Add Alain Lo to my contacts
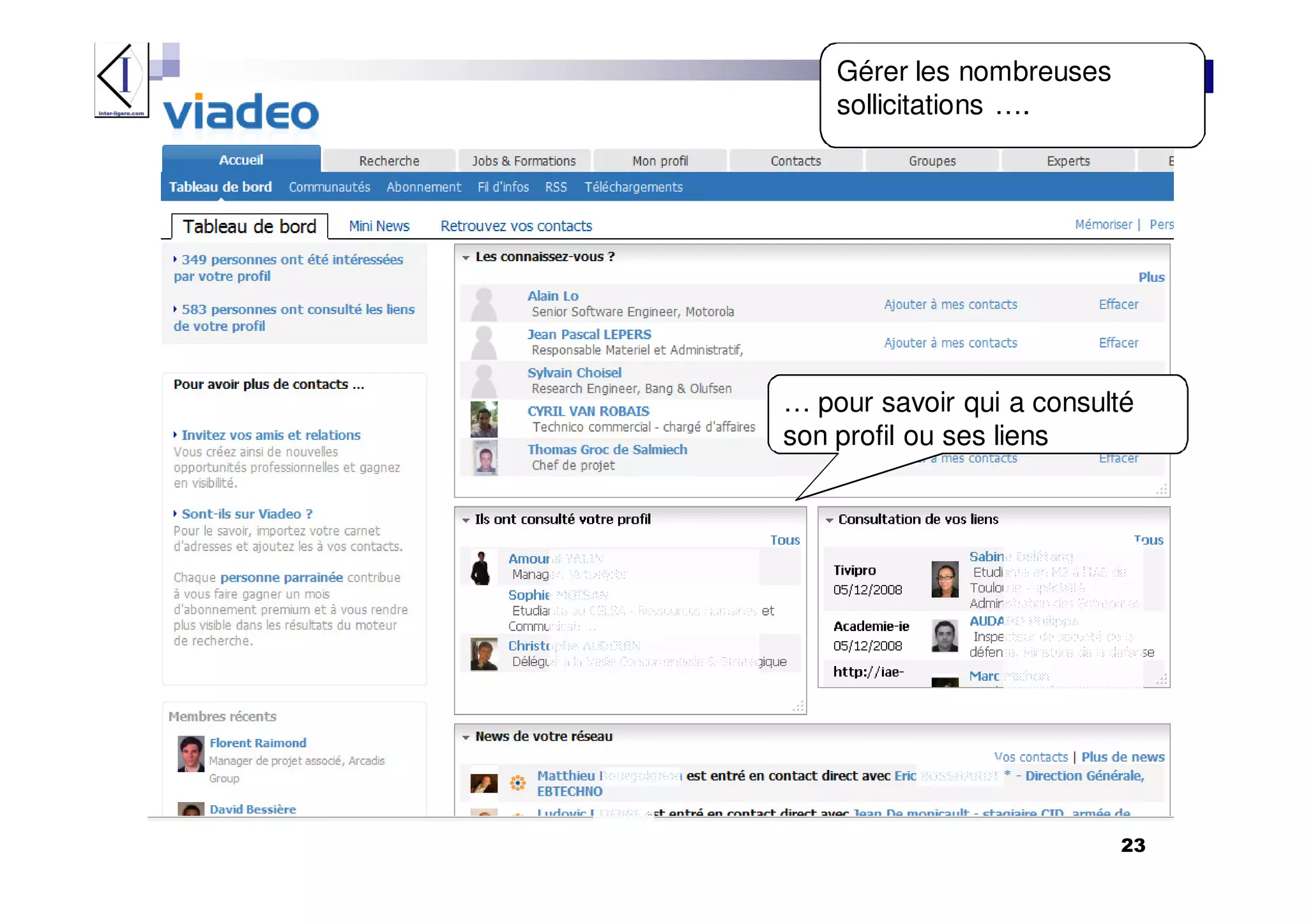Viewport: 1308px width, 924px height. 950,305
